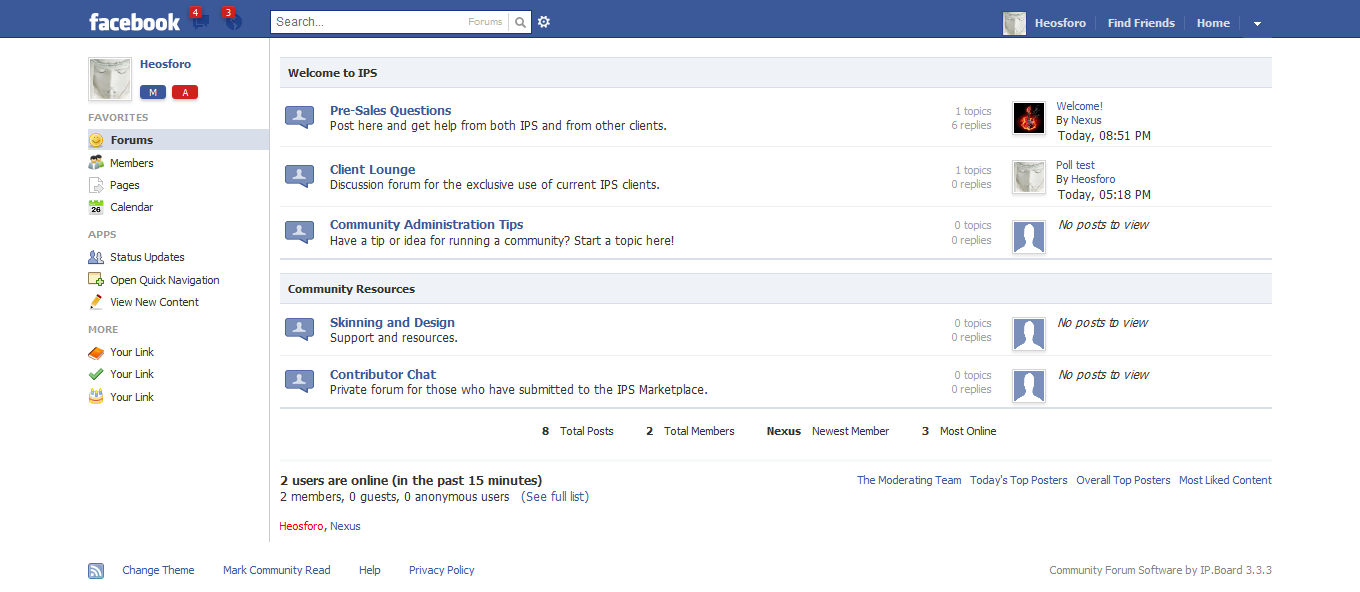Click Heosforo name beside sidebar avatar
The width and height of the screenshot is (1360, 592).
165,64
